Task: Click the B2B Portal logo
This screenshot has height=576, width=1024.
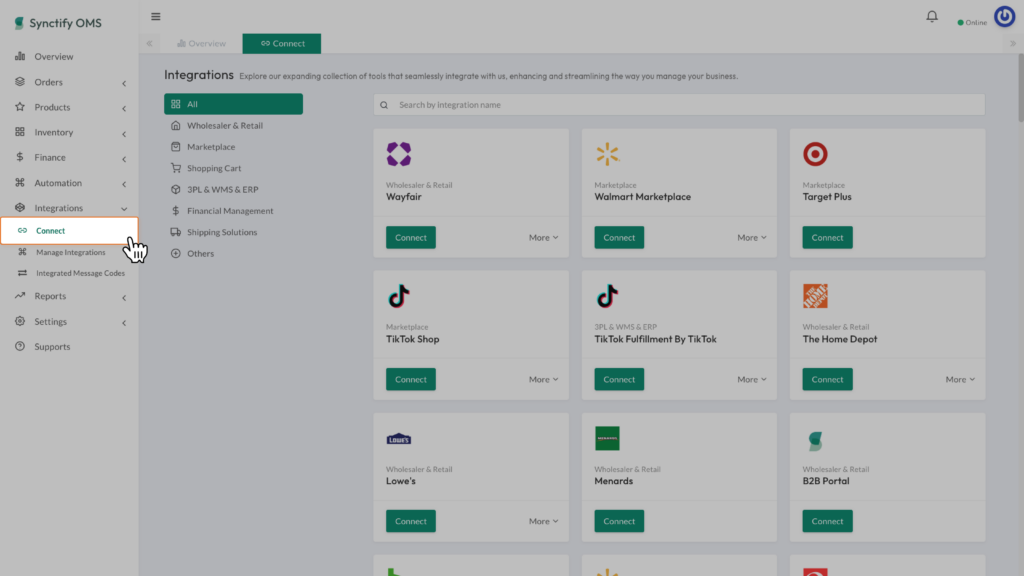Action: (x=815, y=441)
